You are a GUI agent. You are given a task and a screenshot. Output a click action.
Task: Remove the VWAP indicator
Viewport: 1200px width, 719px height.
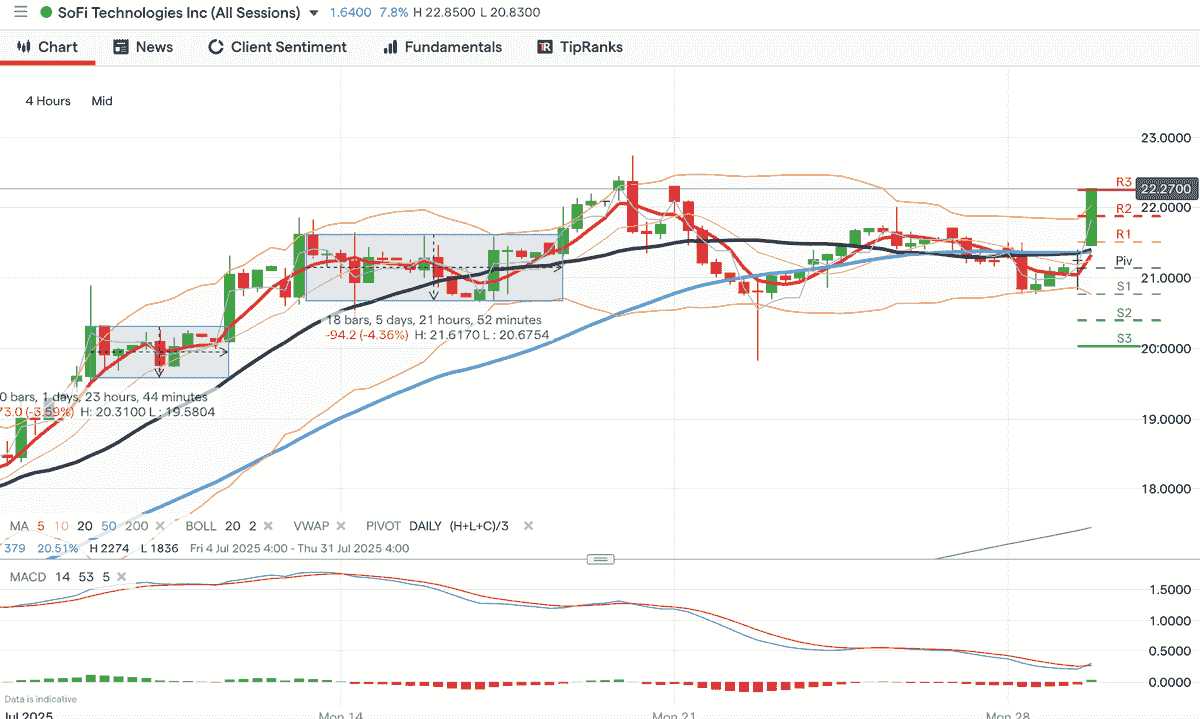(341, 526)
